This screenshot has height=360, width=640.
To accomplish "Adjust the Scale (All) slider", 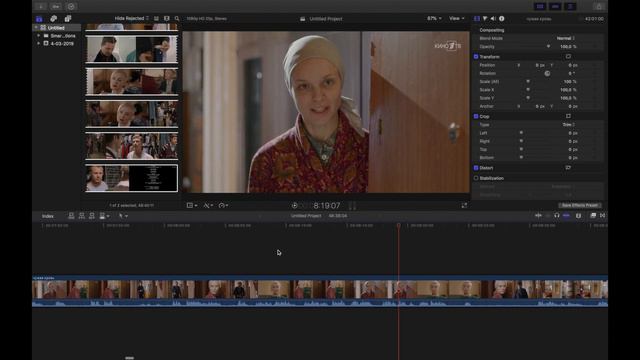I will [528, 82].
